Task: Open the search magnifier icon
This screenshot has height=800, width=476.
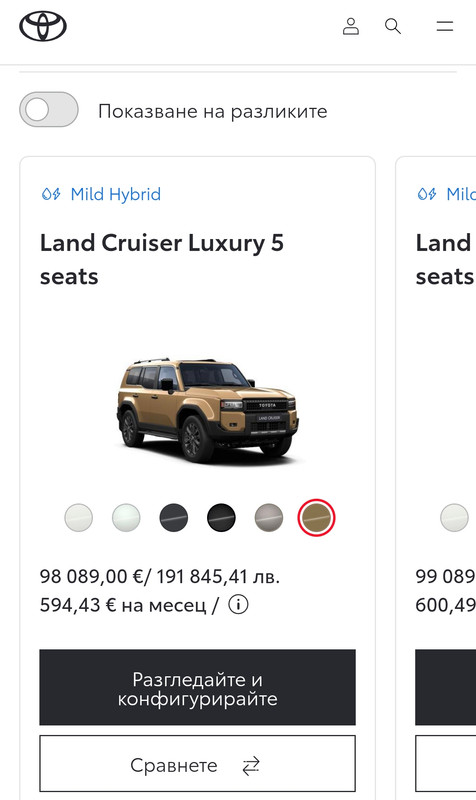Action: pyautogui.click(x=392, y=26)
